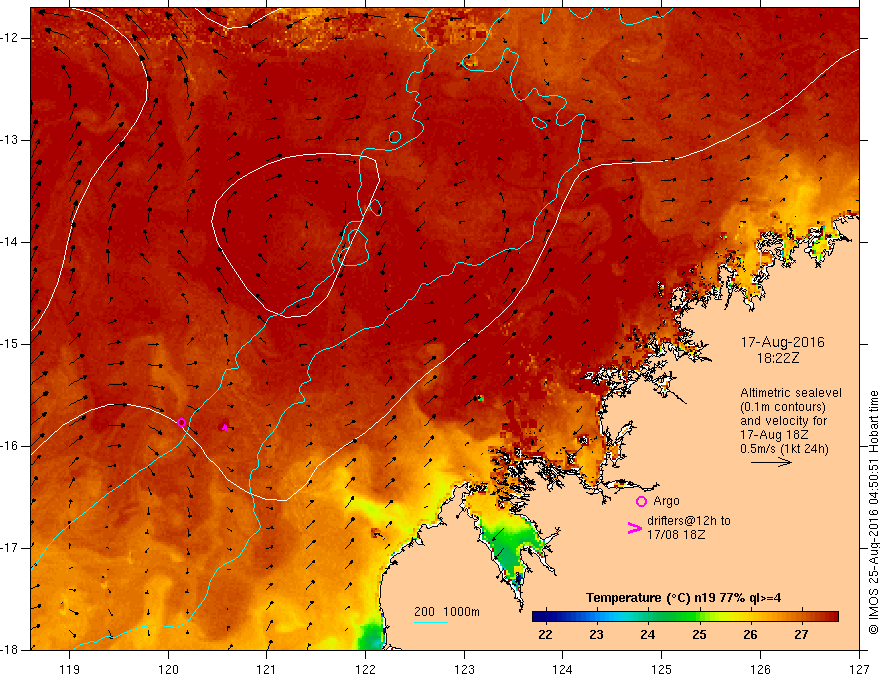Click the '200 1000m' depth label
The width and height of the screenshot is (880, 680).
pyautogui.click(x=447, y=612)
